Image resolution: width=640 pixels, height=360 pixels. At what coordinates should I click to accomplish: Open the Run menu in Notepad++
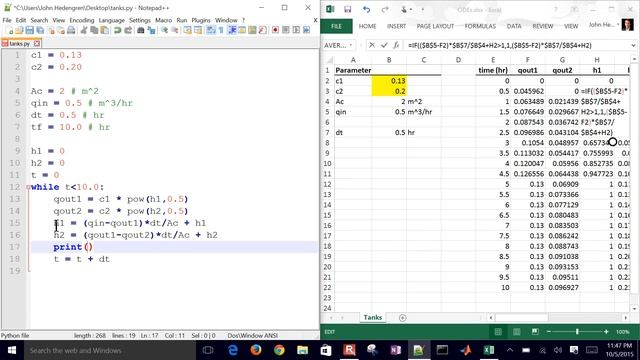coord(182,20)
